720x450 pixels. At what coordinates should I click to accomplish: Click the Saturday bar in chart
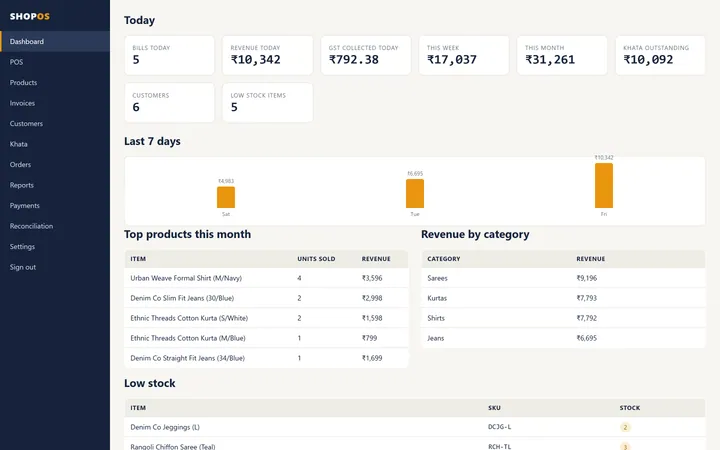pyautogui.click(x=226, y=197)
